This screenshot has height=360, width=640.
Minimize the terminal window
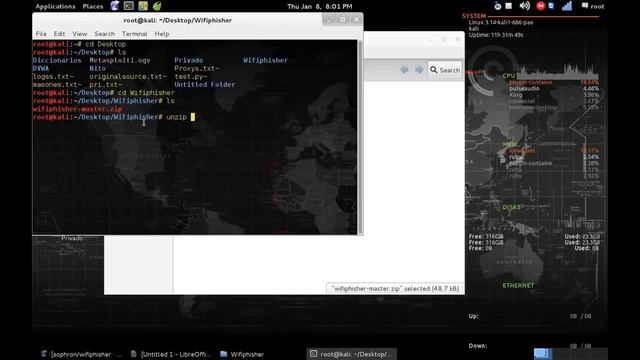pos(329,20)
